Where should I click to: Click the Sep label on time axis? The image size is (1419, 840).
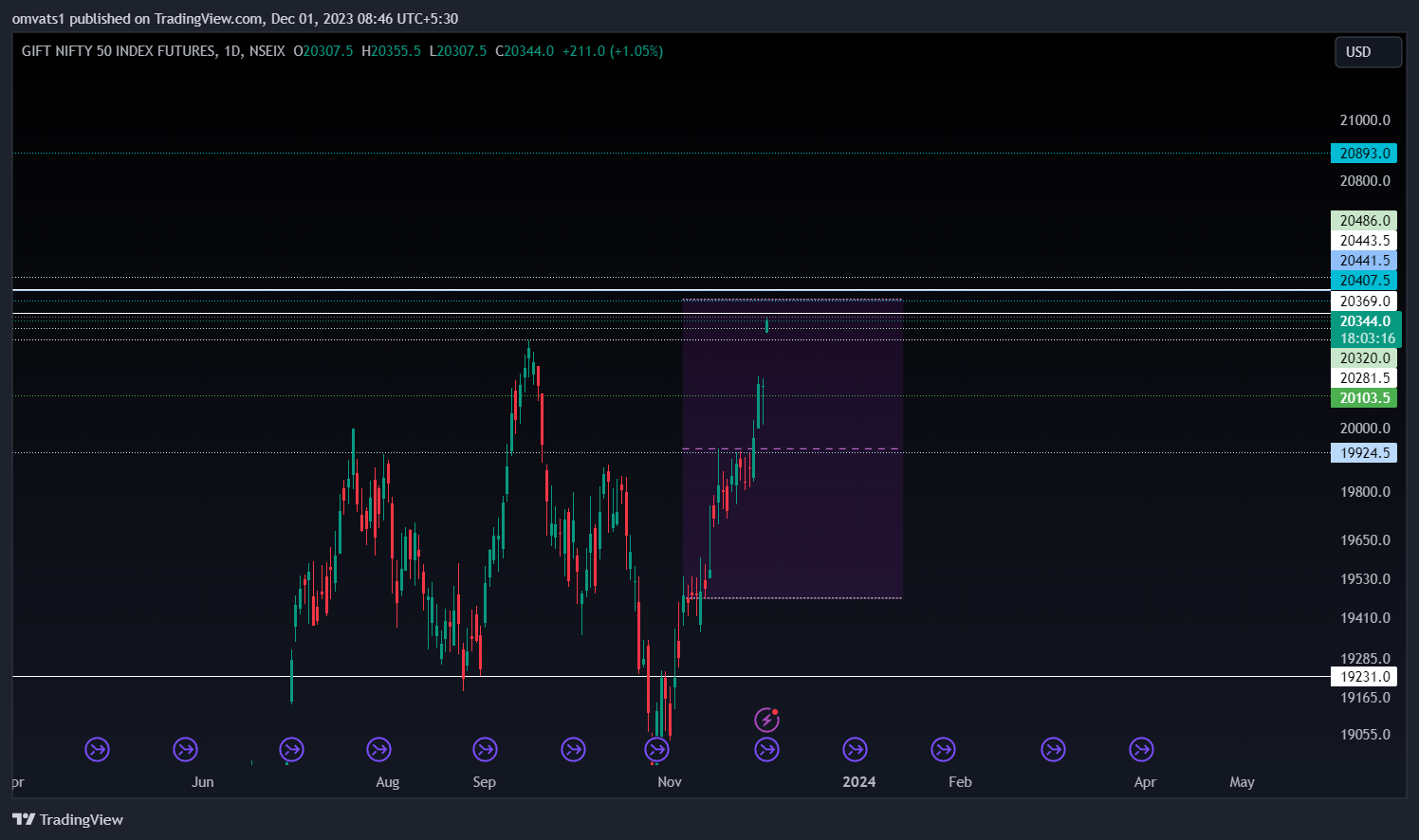tap(484, 781)
